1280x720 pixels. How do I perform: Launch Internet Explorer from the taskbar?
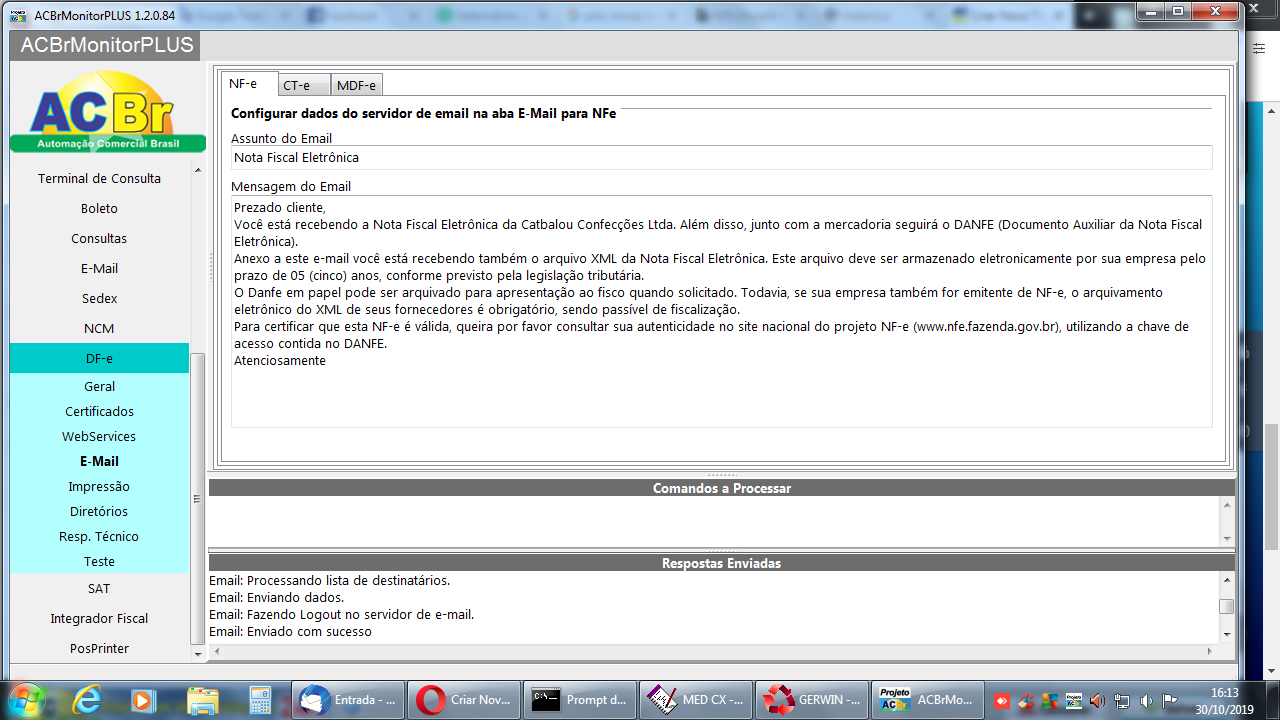[x=88, y=700]
